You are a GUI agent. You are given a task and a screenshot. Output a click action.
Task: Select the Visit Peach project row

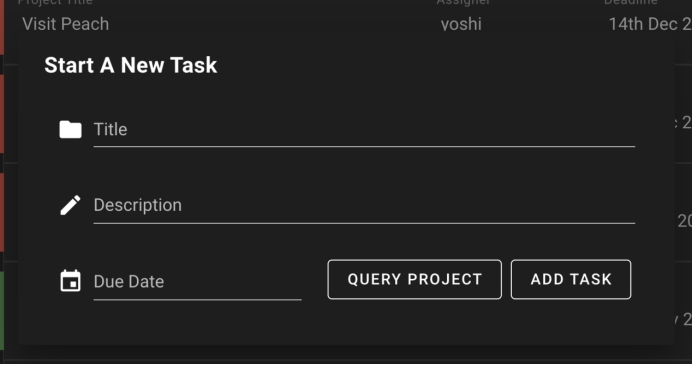click(x=346, y=24)
